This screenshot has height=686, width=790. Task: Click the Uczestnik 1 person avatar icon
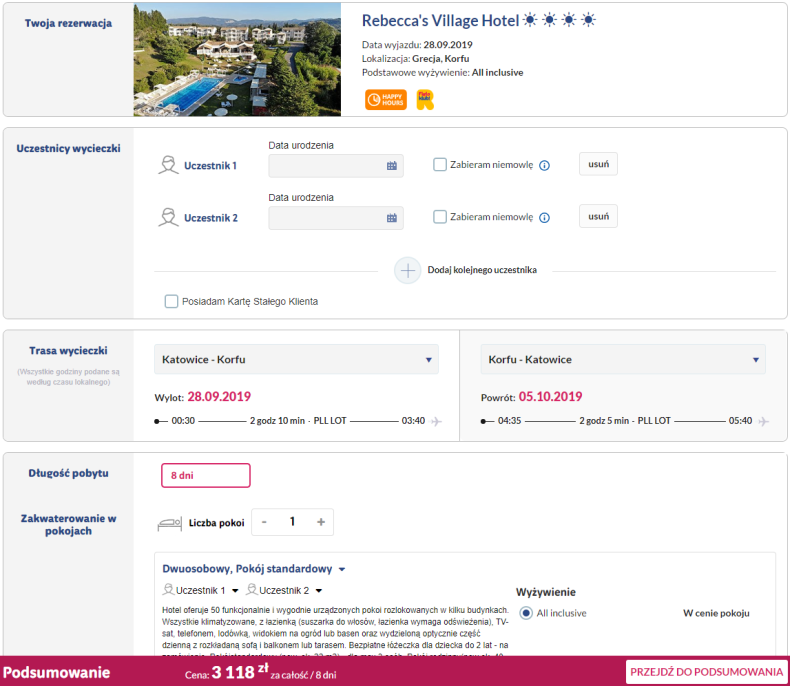pyautogui.click(x=168, y=165)
